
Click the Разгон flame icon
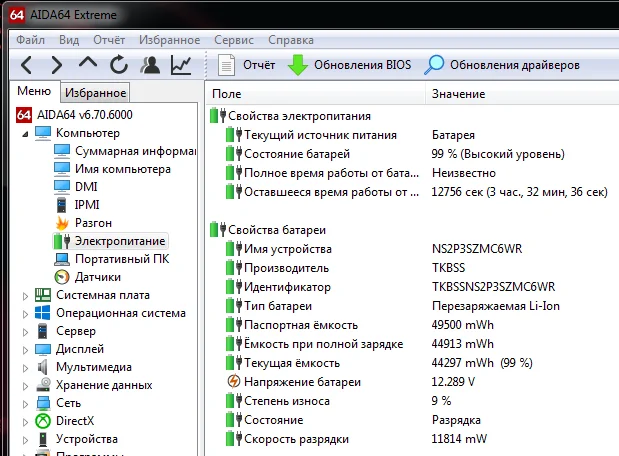62,223
